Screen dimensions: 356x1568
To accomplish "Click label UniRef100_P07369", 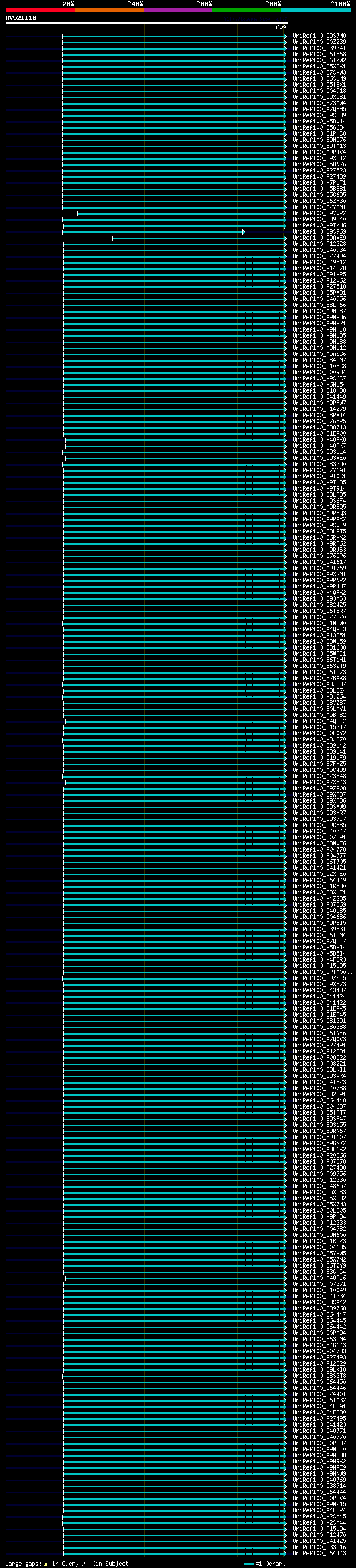I will [319, 904].
